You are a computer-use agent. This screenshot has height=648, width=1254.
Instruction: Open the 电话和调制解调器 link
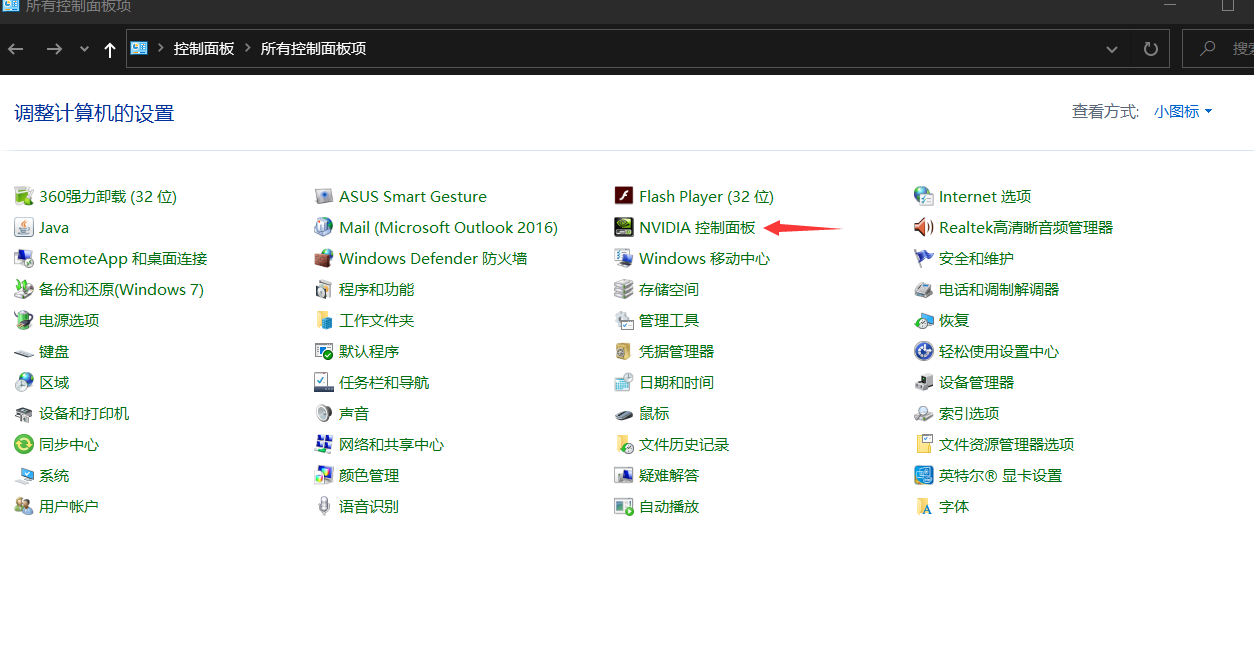pos(998,289)
